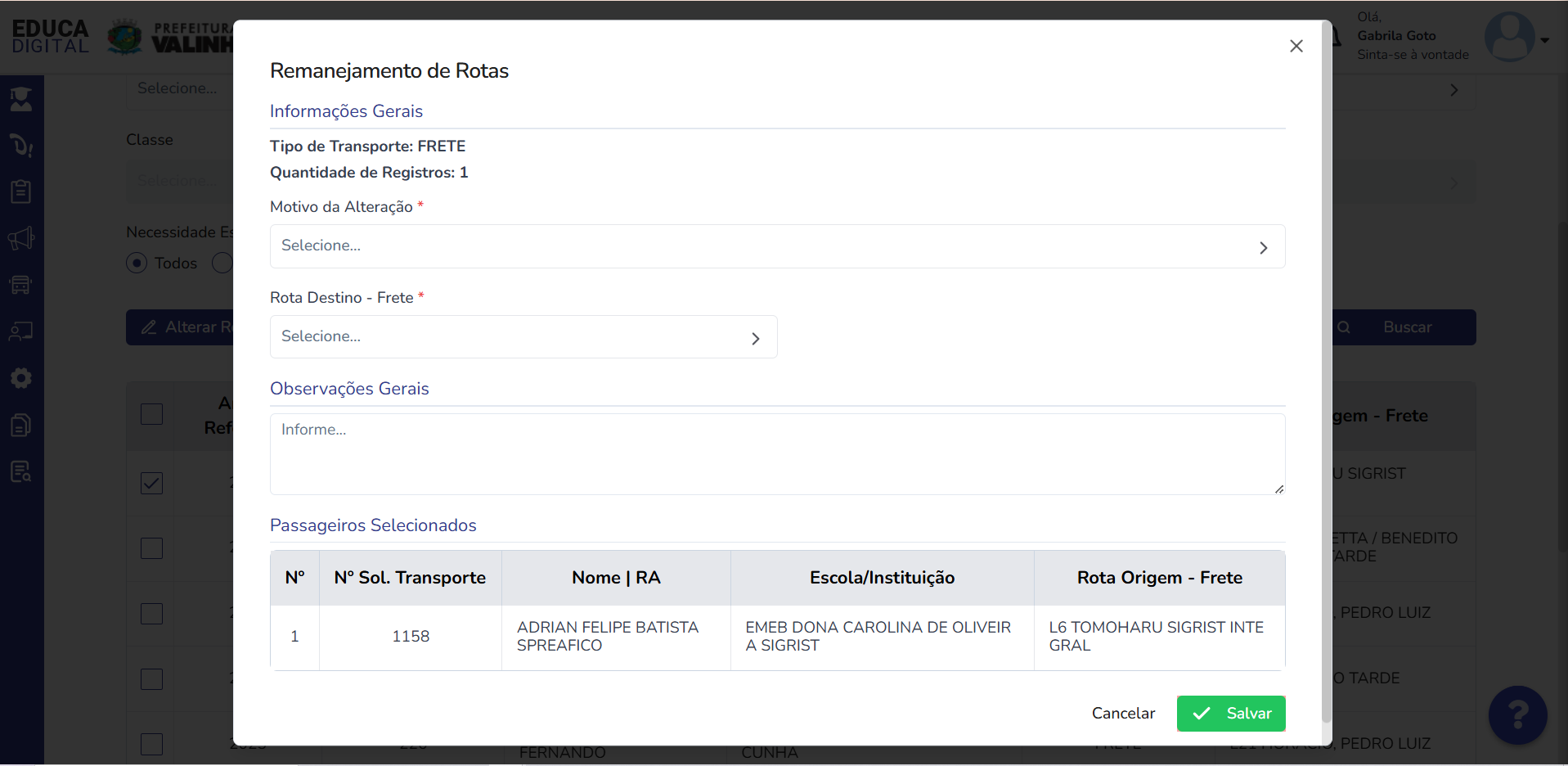
Task: Open the Motivo da Alteração dropdown
Action: 777,246
